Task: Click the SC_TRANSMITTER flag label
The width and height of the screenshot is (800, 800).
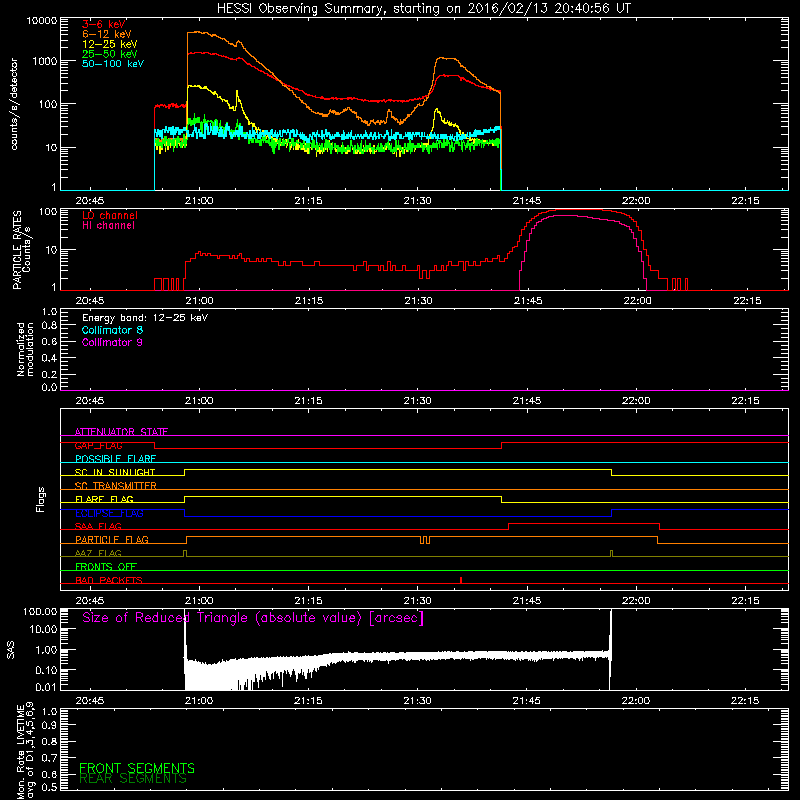Action: [x=116, y=486]
